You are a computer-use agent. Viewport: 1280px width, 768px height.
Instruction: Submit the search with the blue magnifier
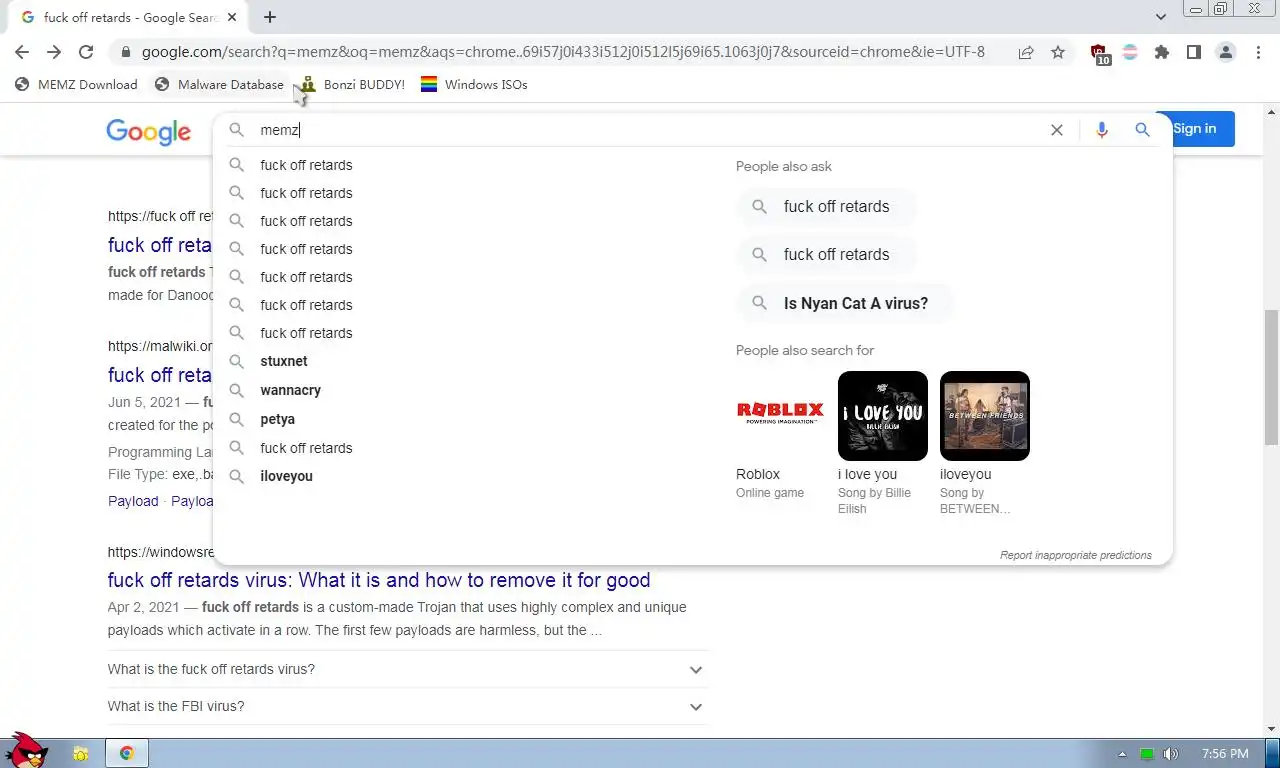1143,130
